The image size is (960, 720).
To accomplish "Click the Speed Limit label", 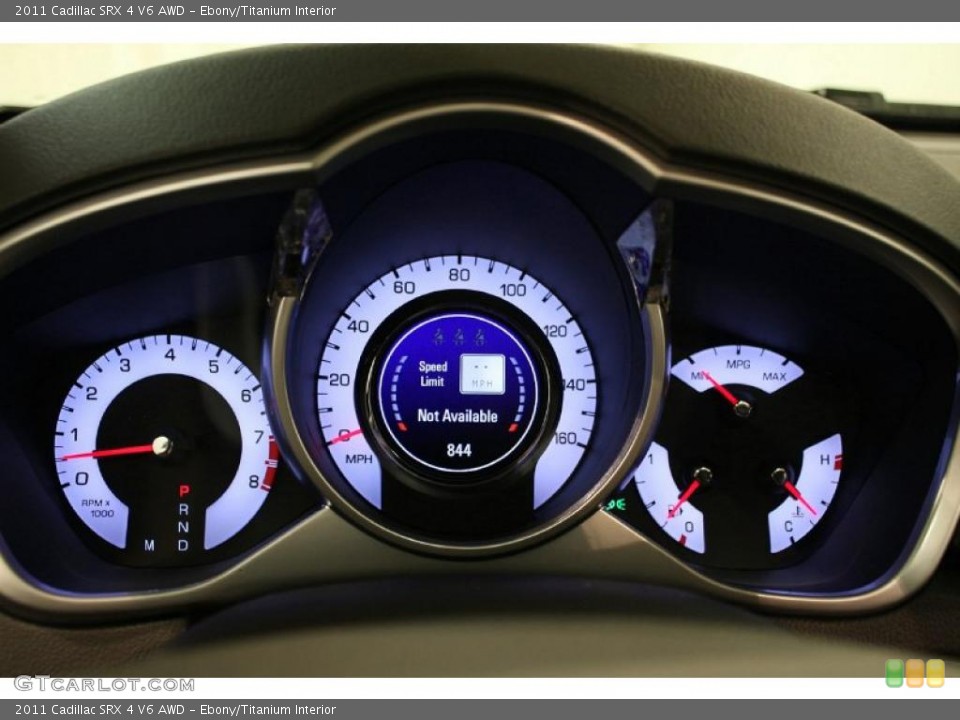I will [x=433, y=373].
